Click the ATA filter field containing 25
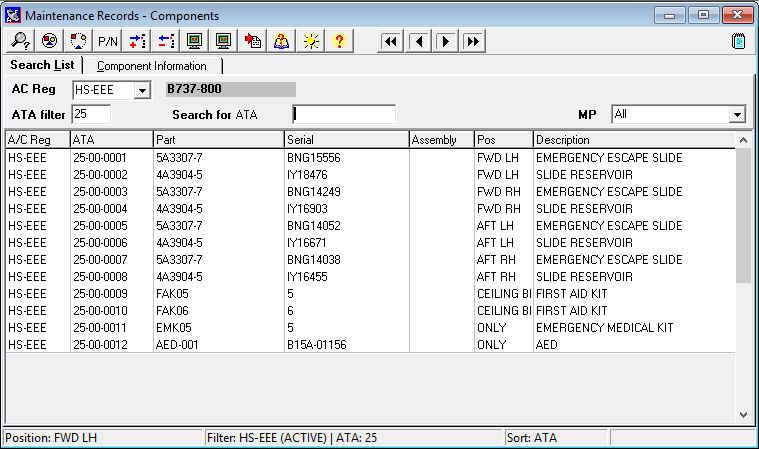The height and width of the screenshot is (449, 759). [x=91, y=114]
